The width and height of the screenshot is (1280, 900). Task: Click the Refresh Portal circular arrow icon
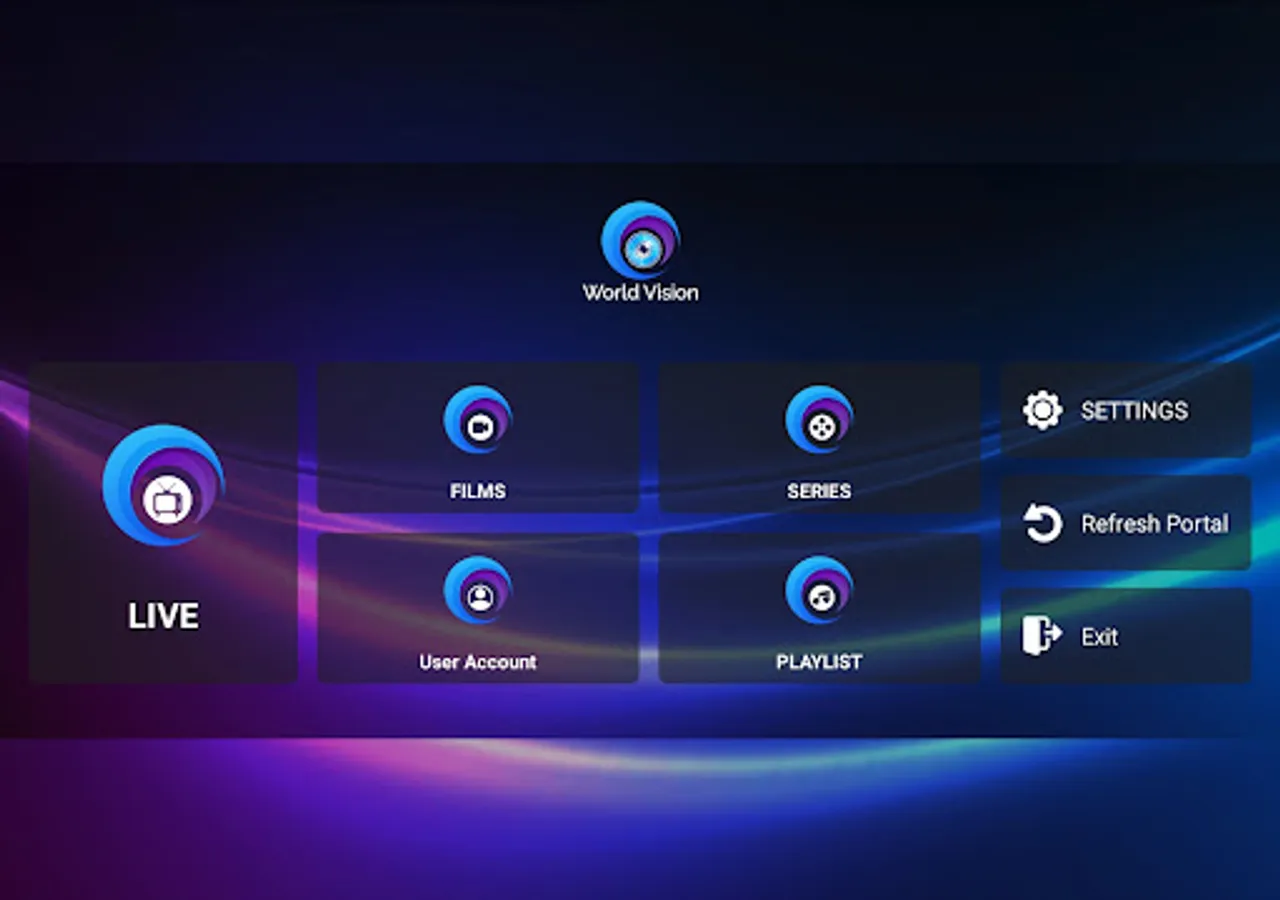1043,523
